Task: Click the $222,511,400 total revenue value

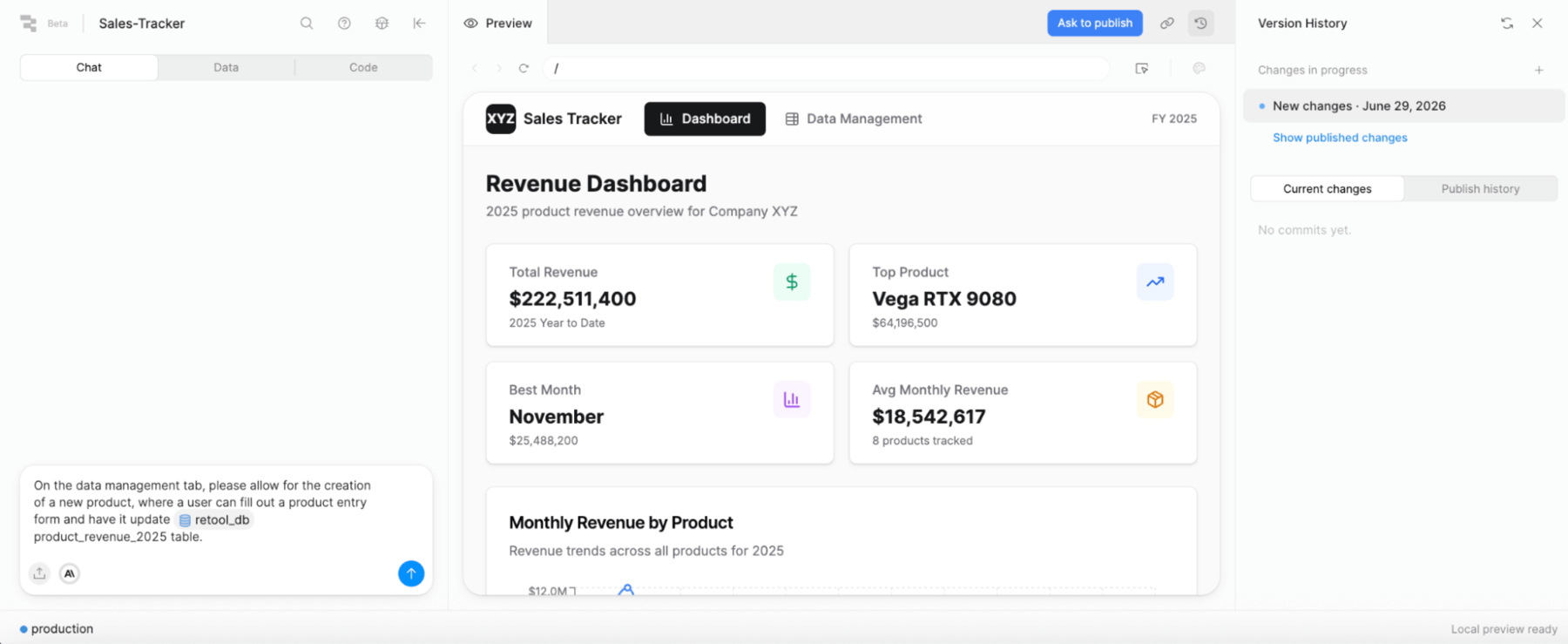Action: (x=572, y=299)
